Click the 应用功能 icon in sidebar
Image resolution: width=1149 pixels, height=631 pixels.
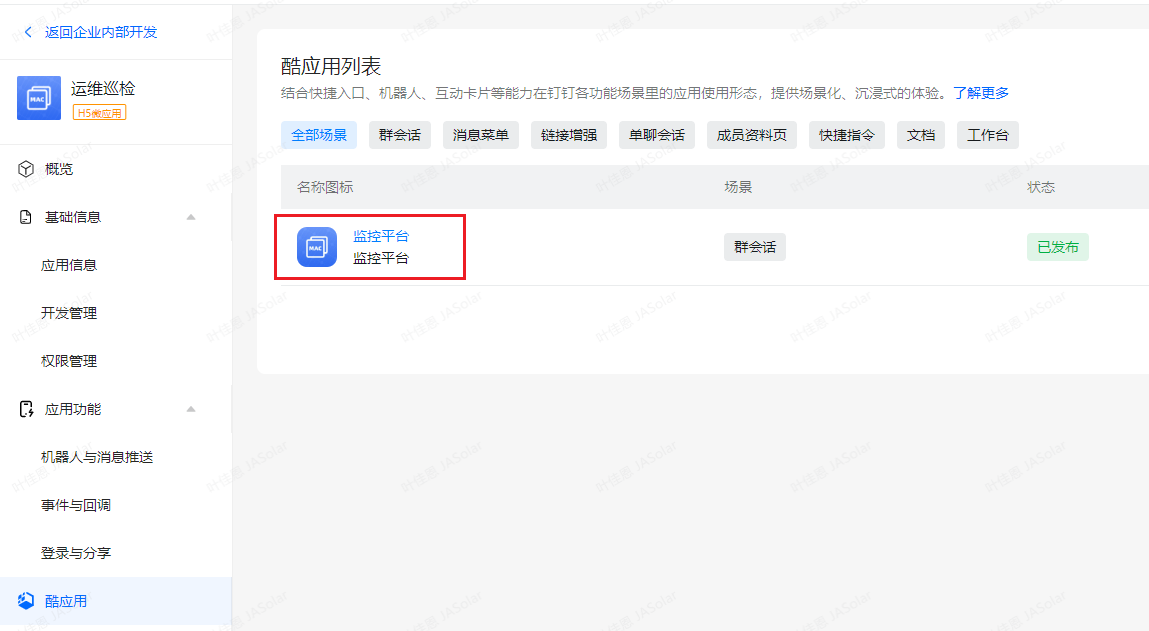26,409
